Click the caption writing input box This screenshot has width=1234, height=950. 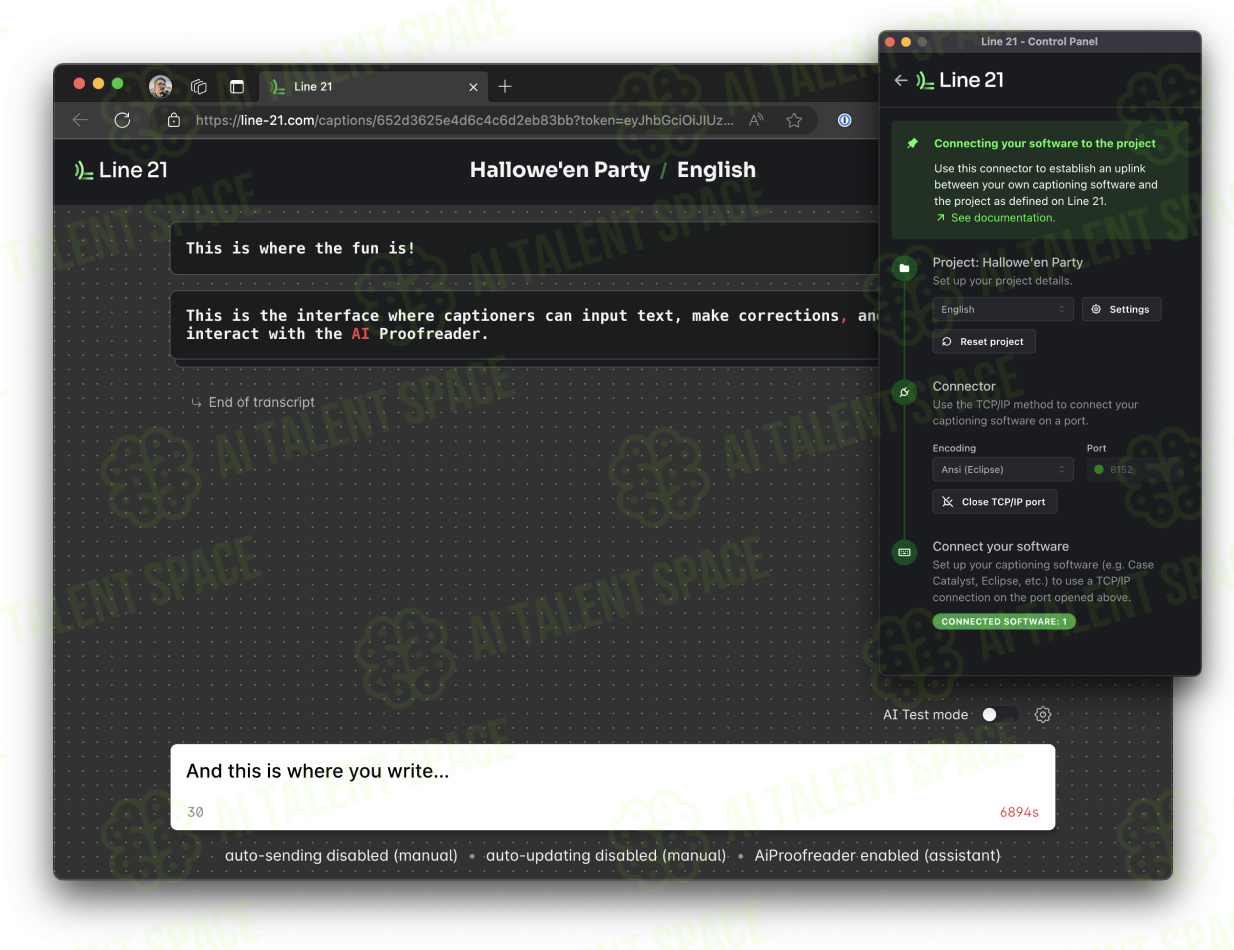(x=612, y=787)
